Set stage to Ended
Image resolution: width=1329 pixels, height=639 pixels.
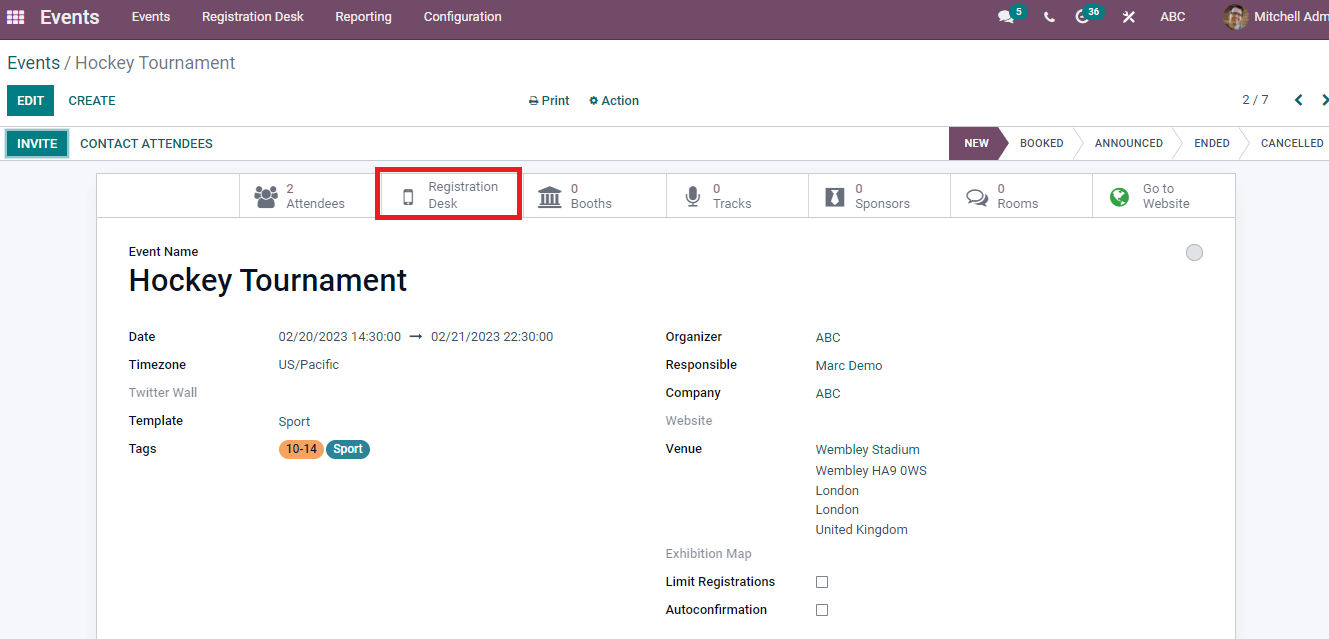1211,143
